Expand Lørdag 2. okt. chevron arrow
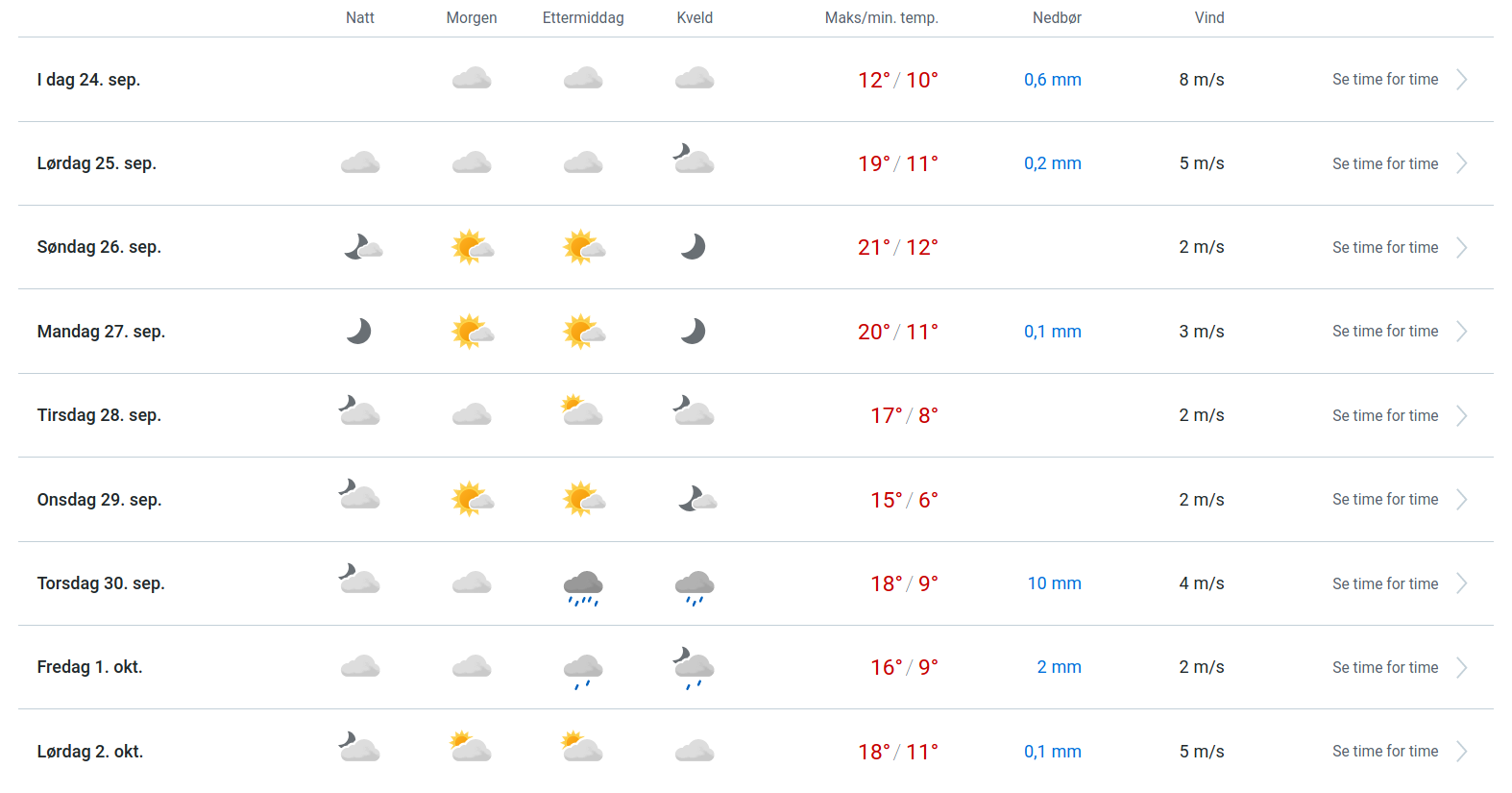 pos(1462,752)
